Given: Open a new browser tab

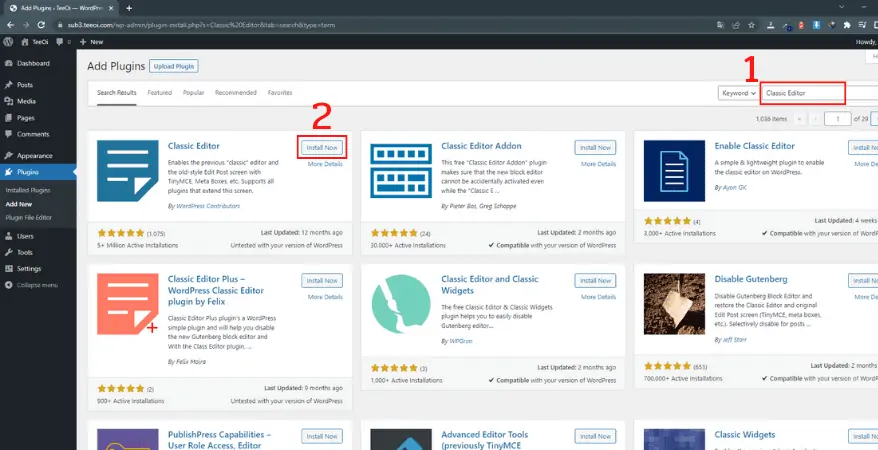Looking at the screenshot, I should [129, 8].
